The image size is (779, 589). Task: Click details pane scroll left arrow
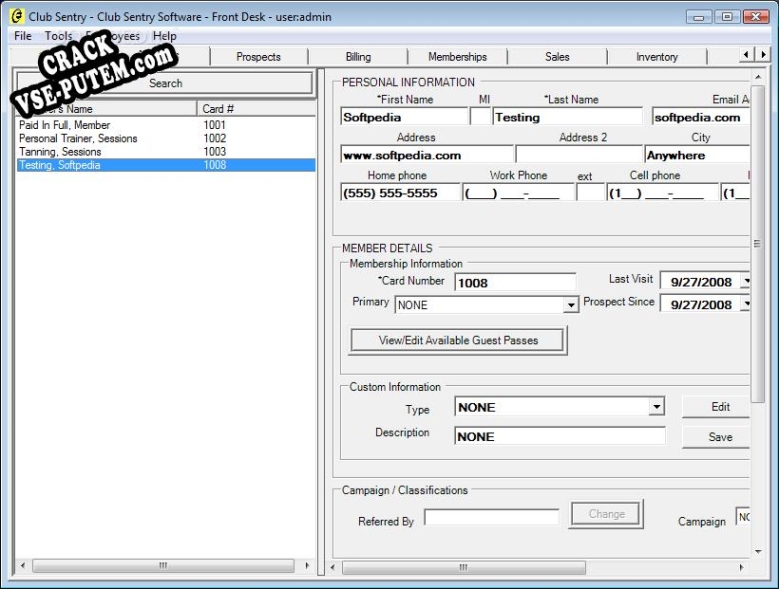point(333,567)
